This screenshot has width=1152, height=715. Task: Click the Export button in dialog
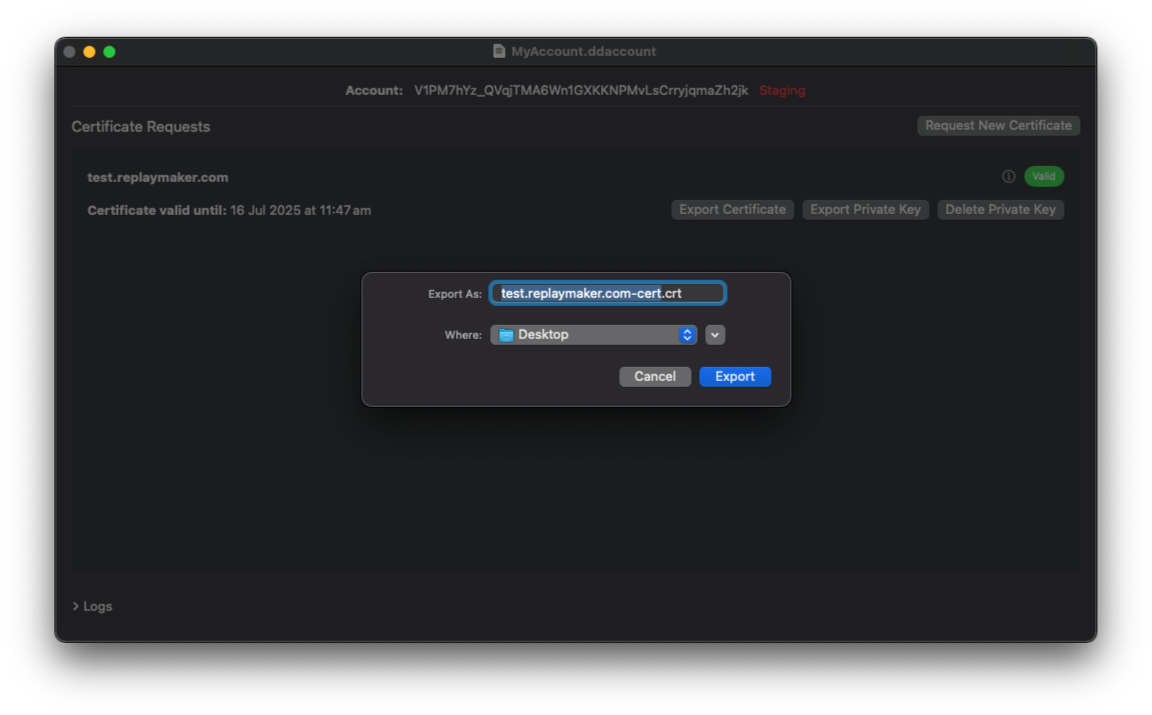pos(734,377)
